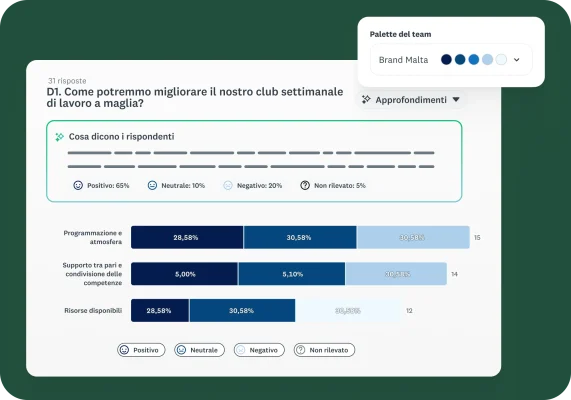The width and height of the screenshot is (571, 400).
Task: Click the 28,58% segment of Programmazione e atmosfera
Action: [187, 238]
